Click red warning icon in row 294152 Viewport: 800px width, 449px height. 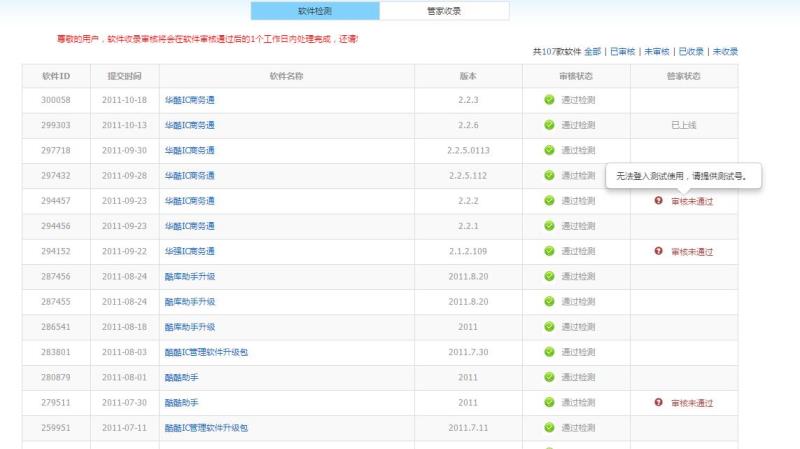pos(659,251)
